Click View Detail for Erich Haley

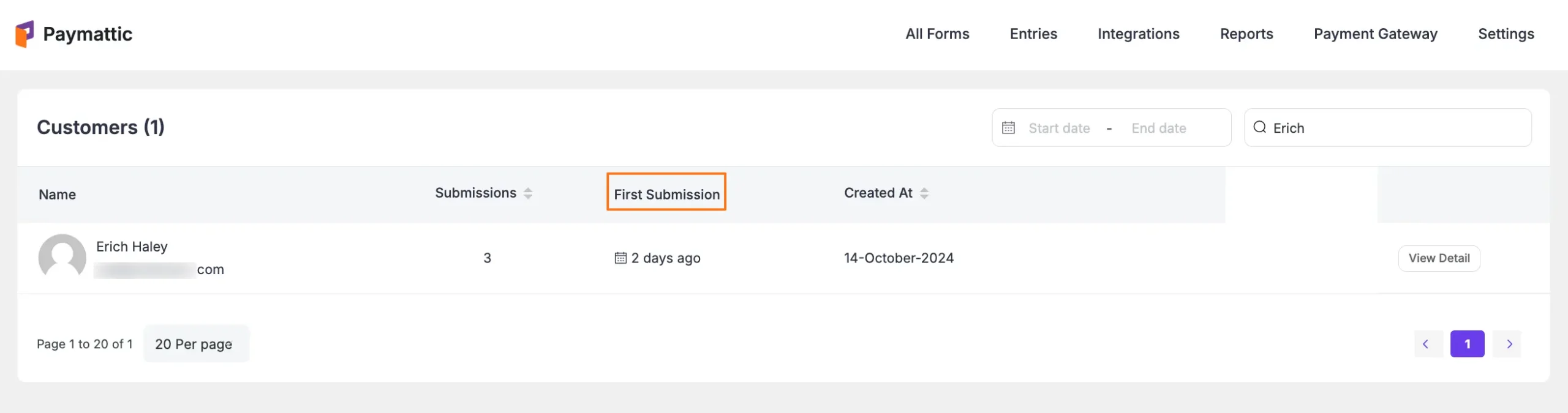[x=1439, y=258]
